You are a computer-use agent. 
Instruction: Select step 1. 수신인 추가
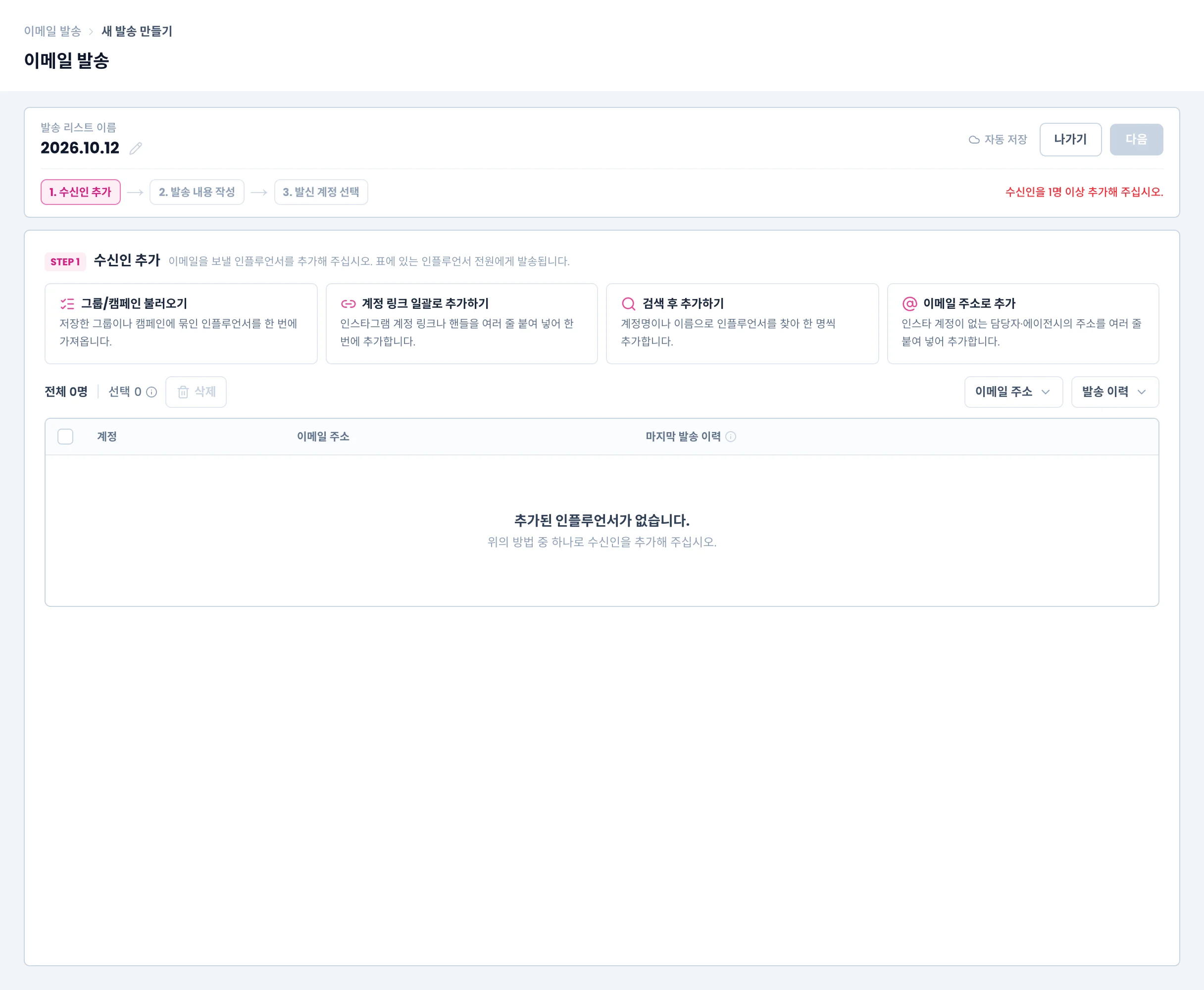click(x=80, y=192)
